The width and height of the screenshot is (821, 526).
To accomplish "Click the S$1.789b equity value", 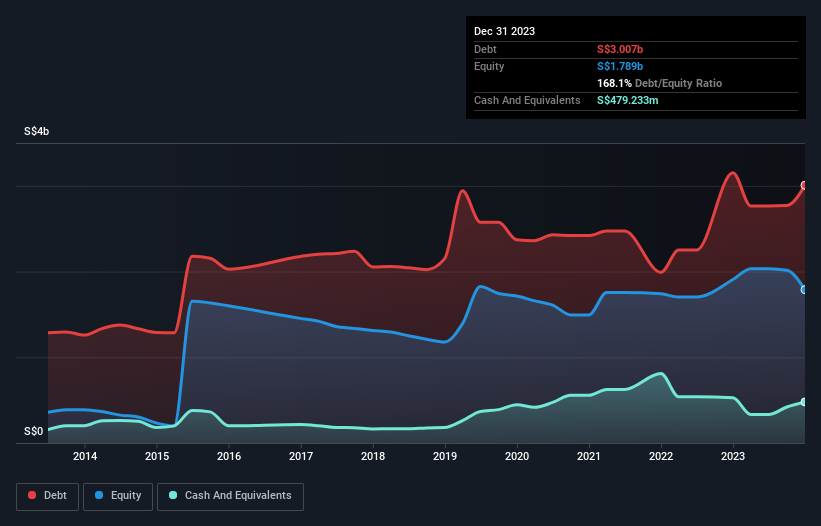I will tap(620, 66).
